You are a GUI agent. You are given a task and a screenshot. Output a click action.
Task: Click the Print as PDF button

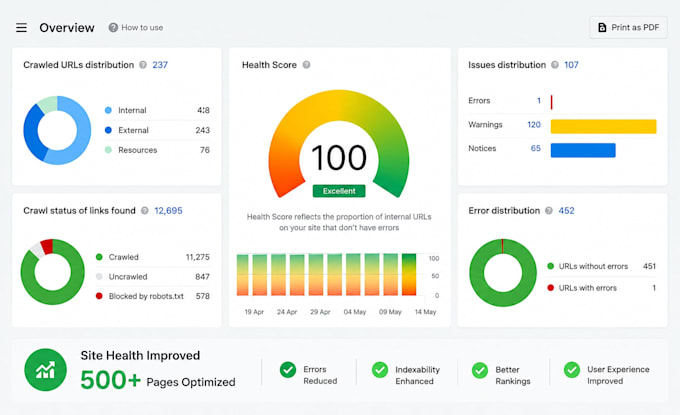(628, 27)
